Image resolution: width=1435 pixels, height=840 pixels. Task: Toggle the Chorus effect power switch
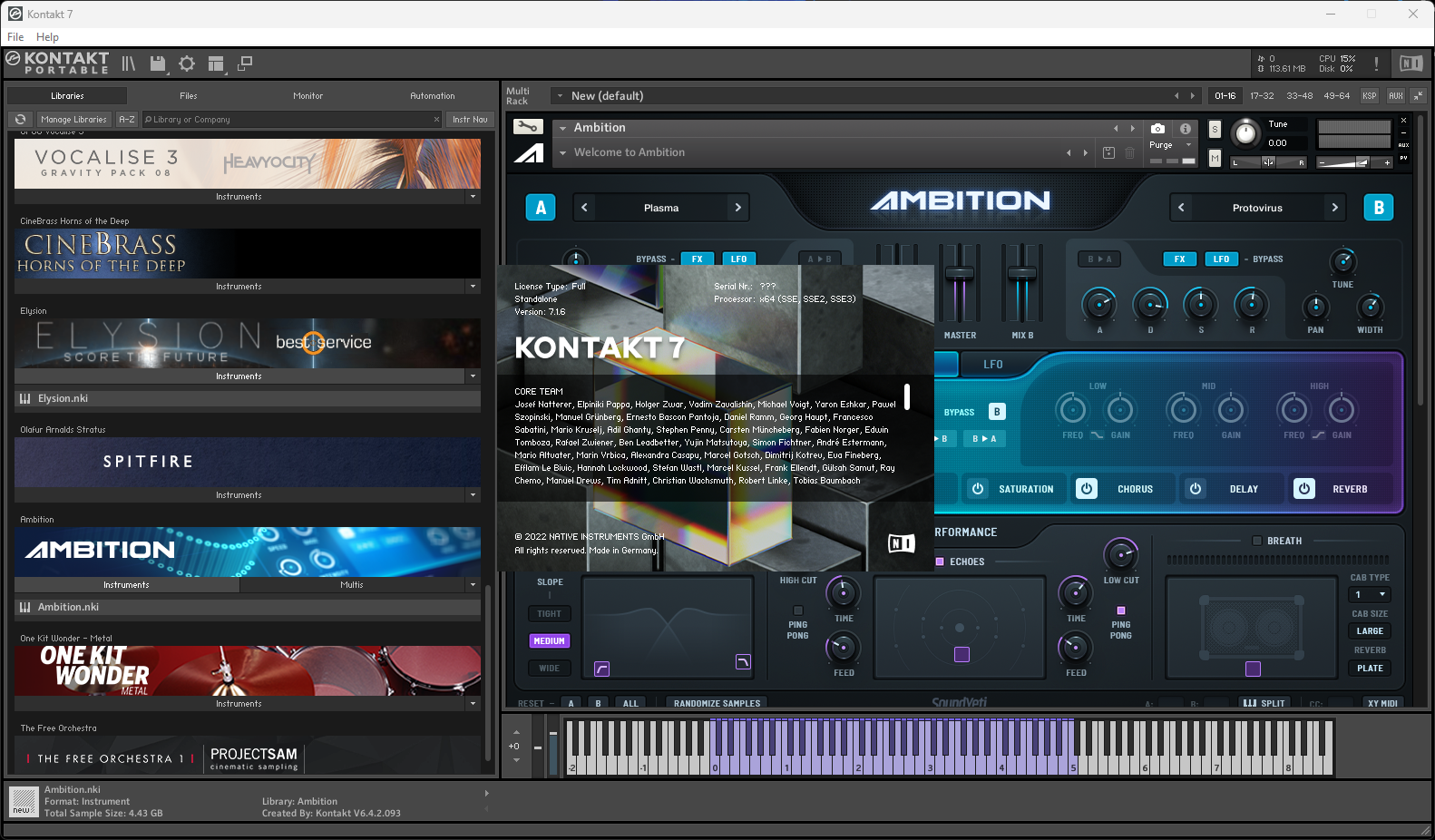[1087, 489]
